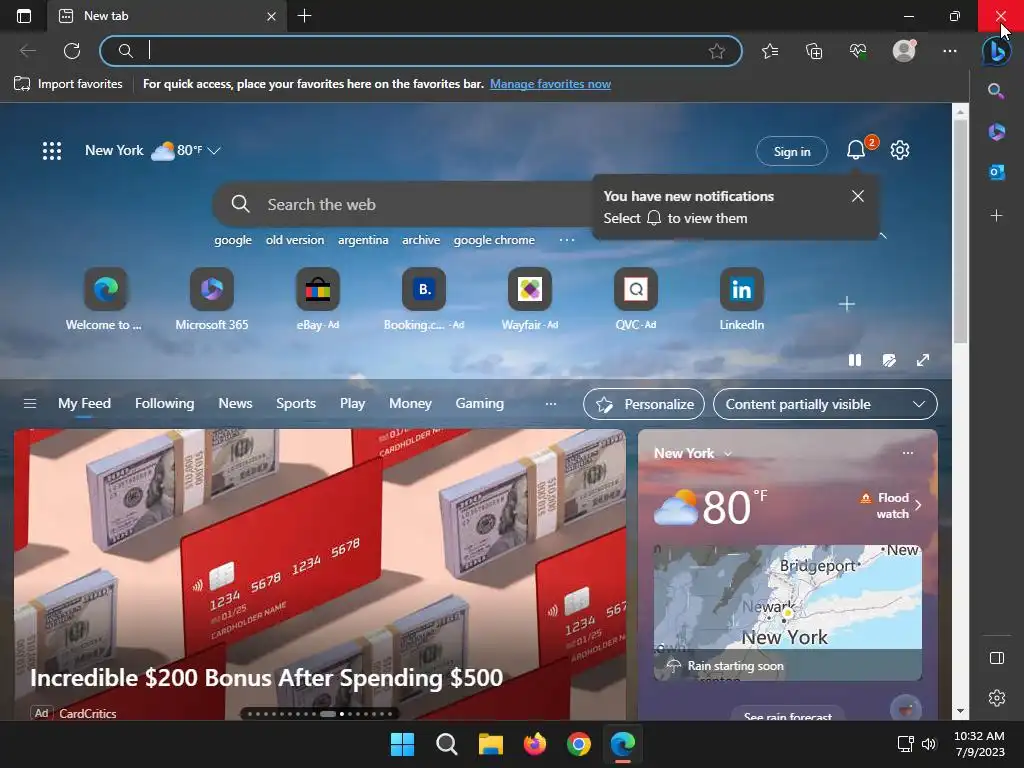
Task: Open the LinkedIn quick link tile
Action: (x=741, y=300)
